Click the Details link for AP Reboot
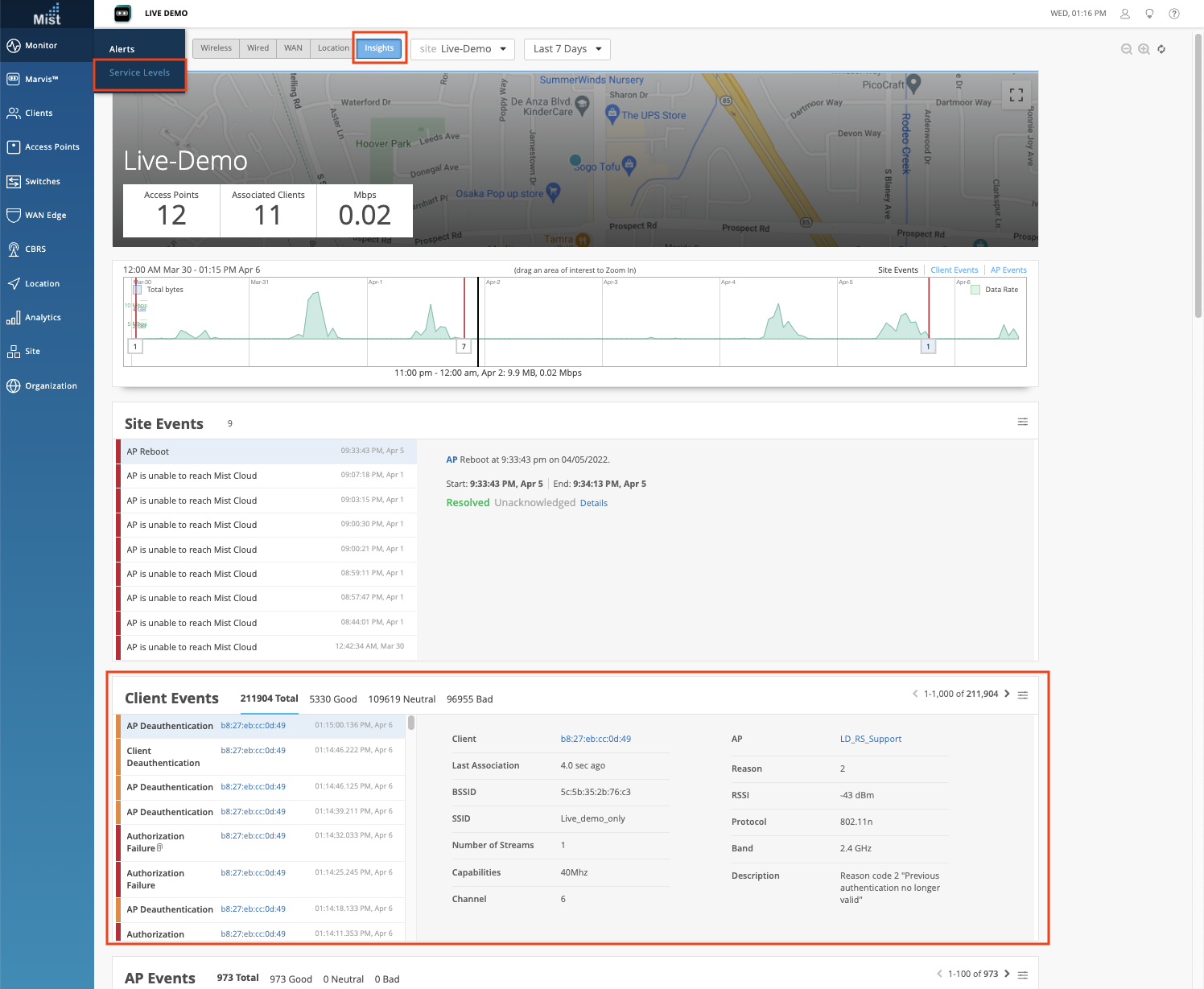 point(593,503)
